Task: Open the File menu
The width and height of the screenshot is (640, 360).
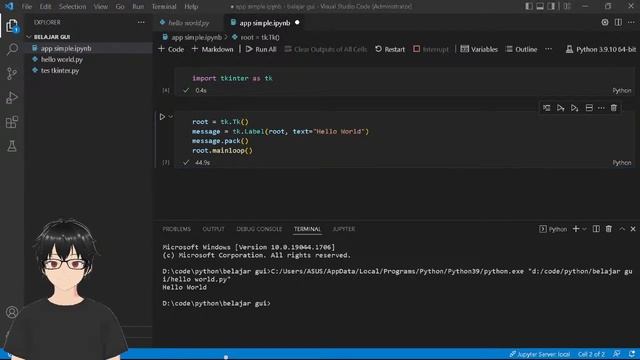Action: coord(27,7)
